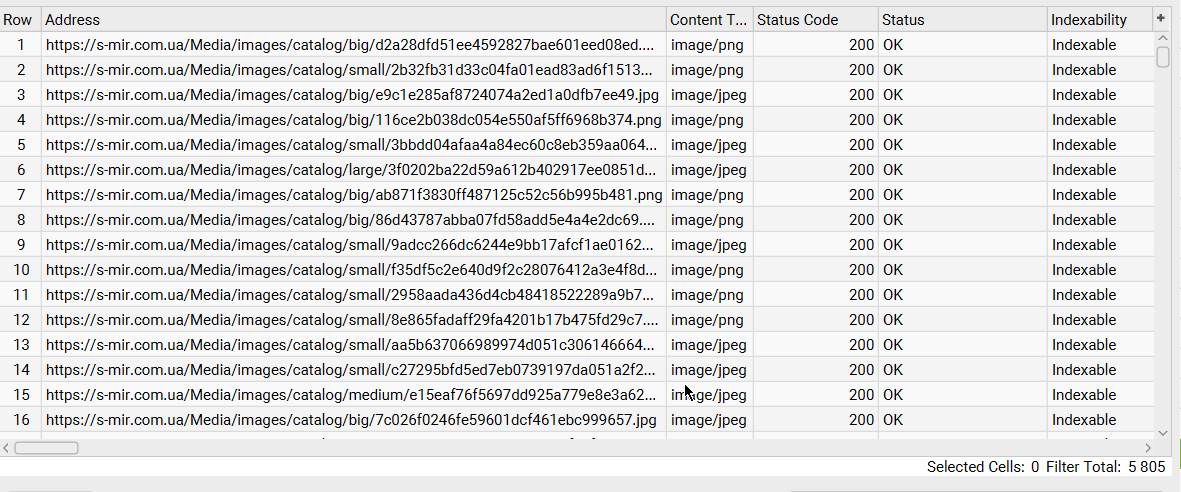Click the vertical scrollbar's up arrow
The height and width of the screenshot is (492, 1181).
[1162, 38]
